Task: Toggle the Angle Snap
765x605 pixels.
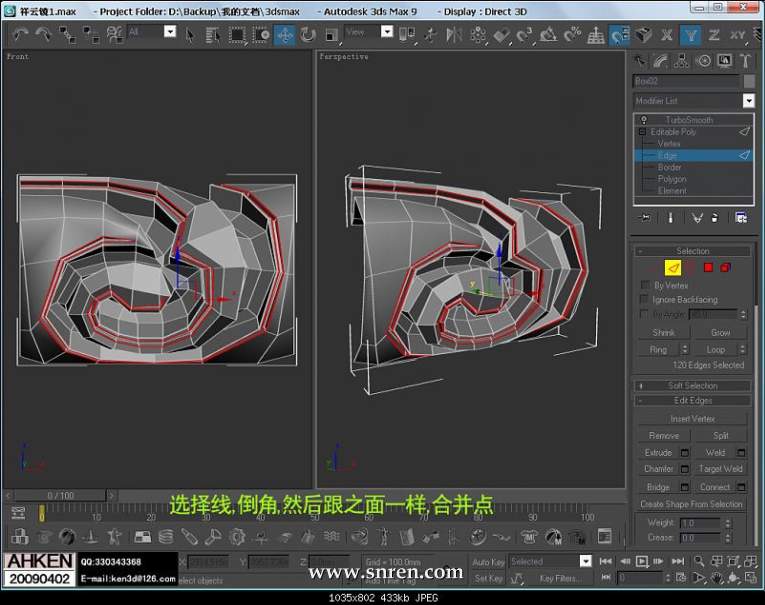Action: (548, 34)
